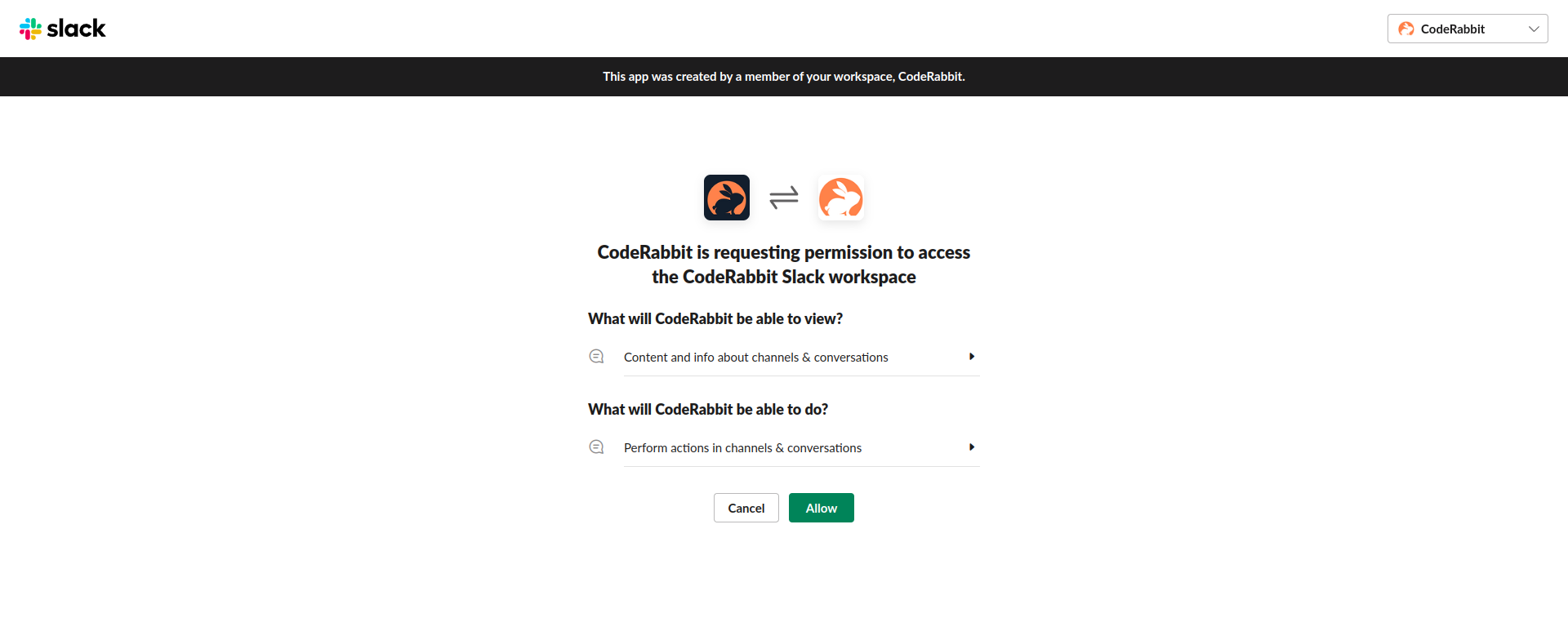This screenshot has width=1568, height=640.
Task: Click the requesting permission headline
Action: pos(784,264)
